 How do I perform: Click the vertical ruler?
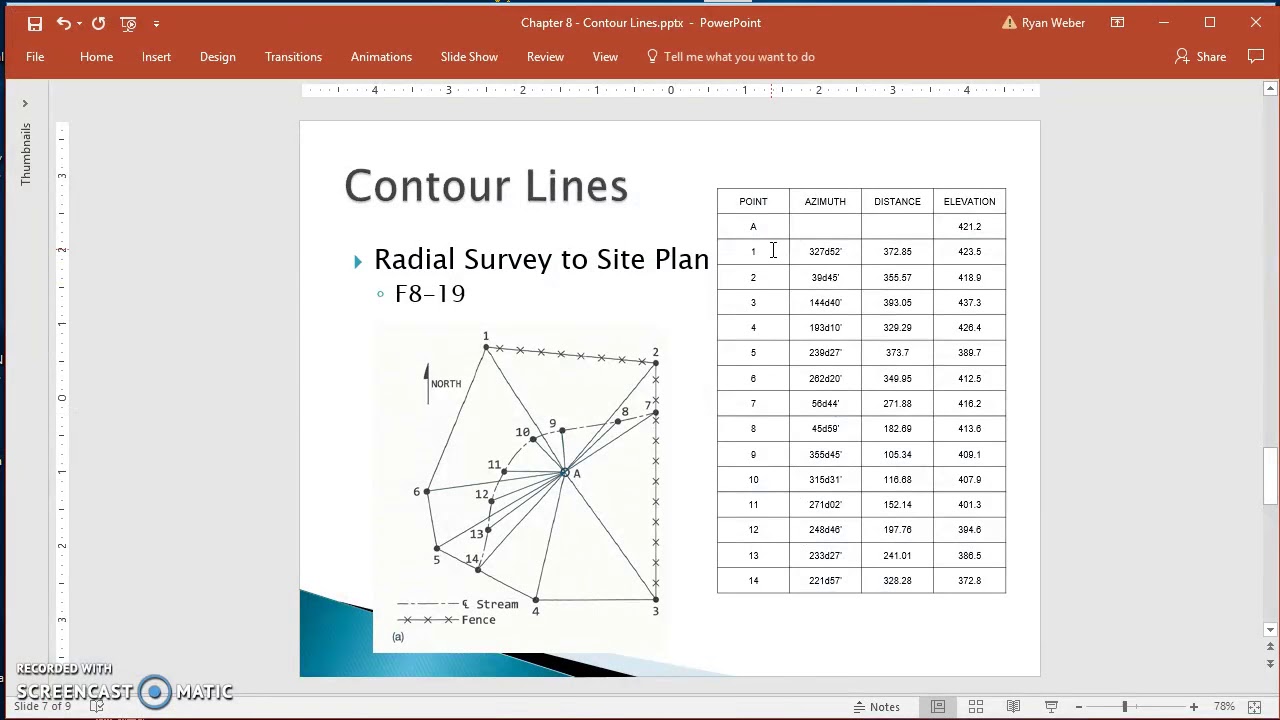click(61, 398)
